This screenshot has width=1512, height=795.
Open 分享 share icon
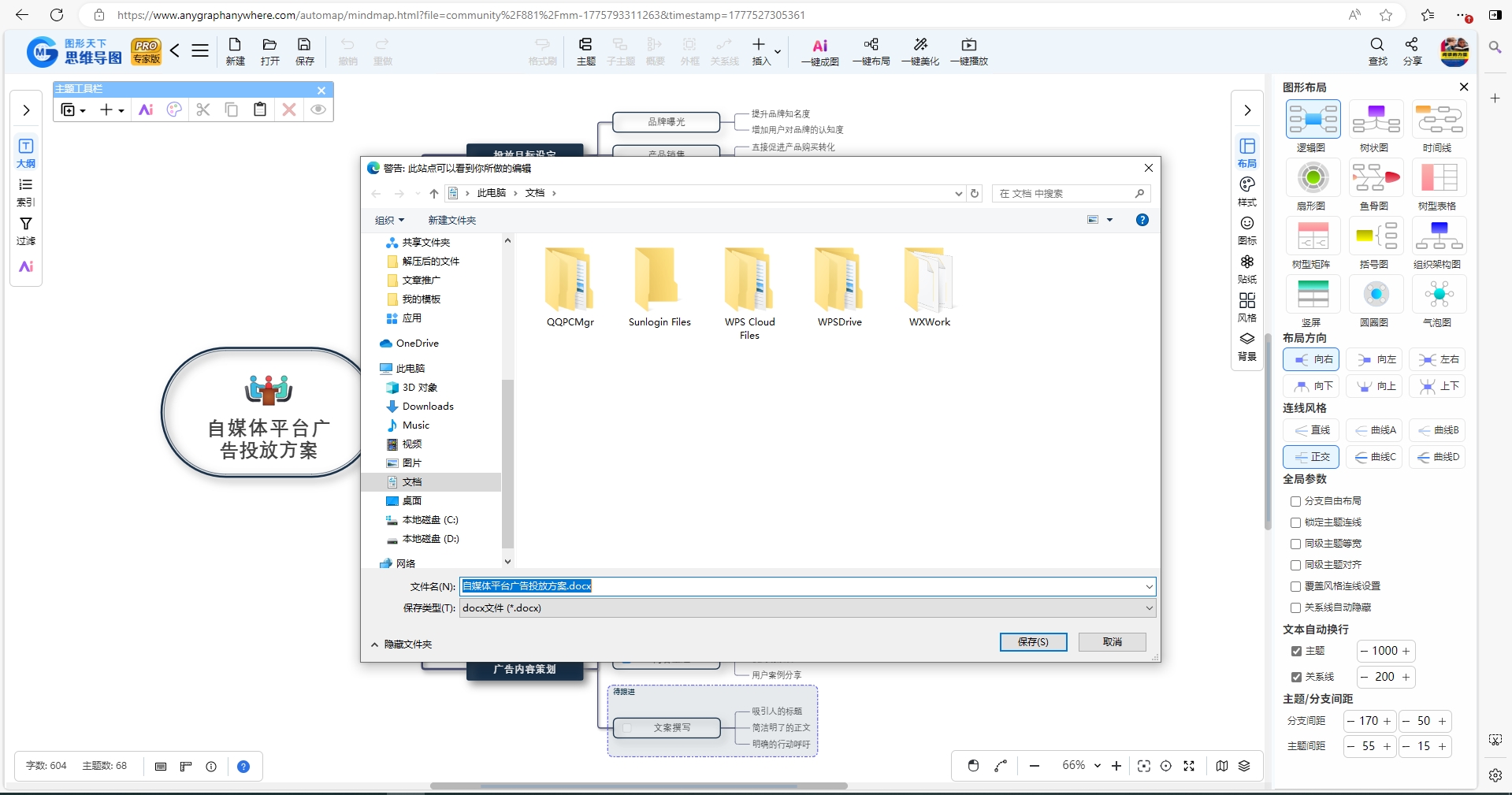[1412, 51]
